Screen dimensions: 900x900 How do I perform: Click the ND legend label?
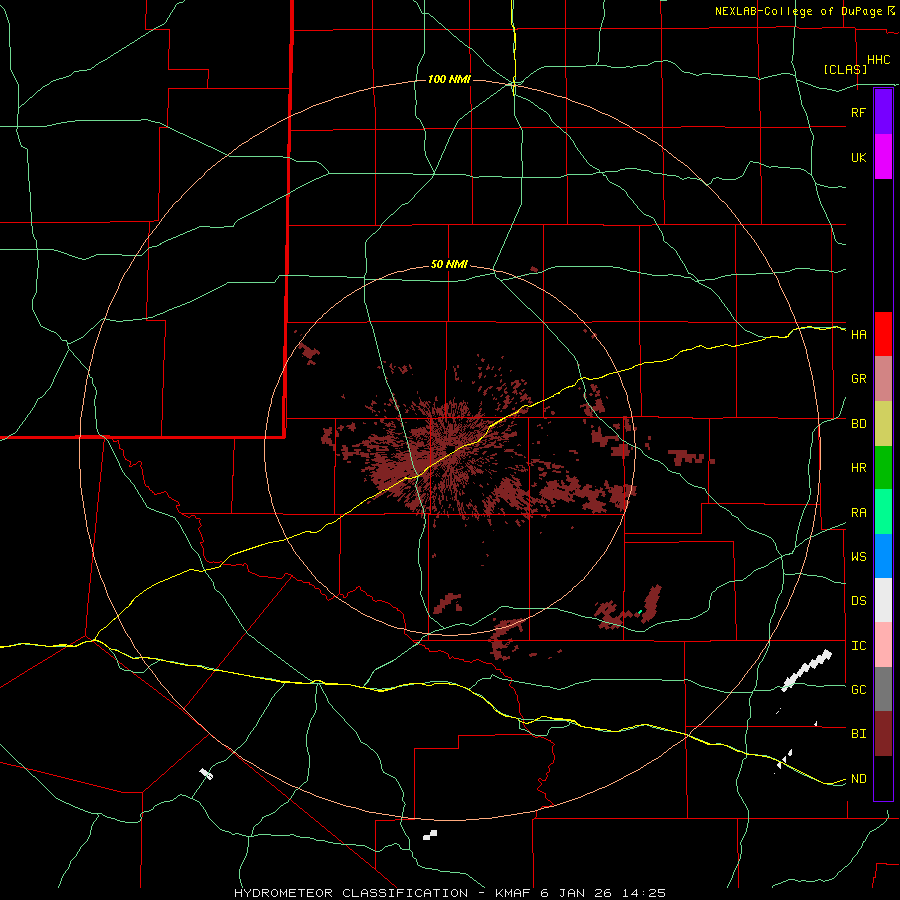point(858,779)
